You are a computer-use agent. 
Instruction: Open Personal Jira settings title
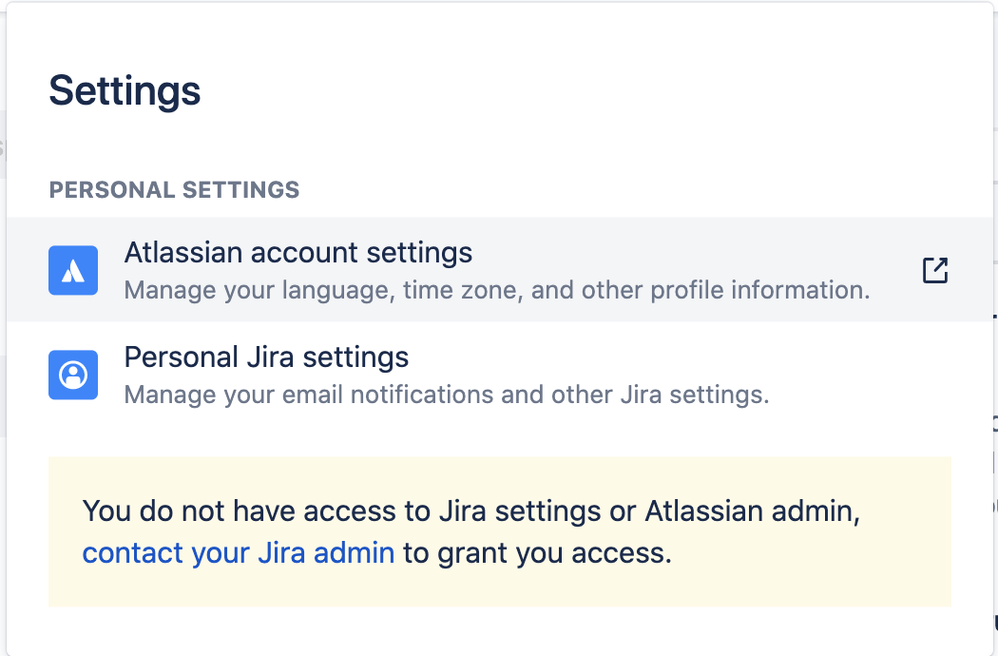point(266,357)
